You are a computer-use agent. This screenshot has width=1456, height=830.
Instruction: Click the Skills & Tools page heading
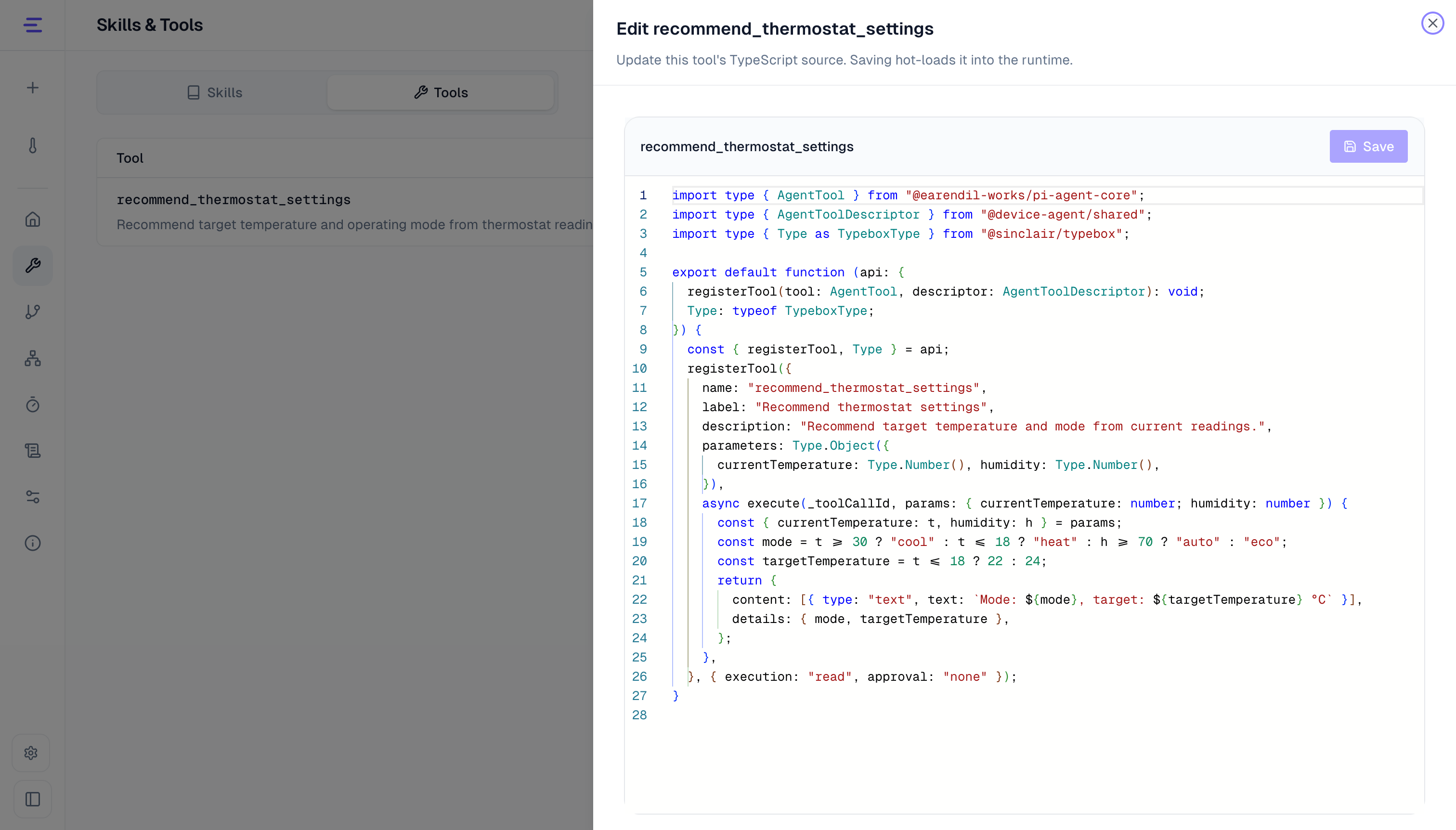(149, 25)
